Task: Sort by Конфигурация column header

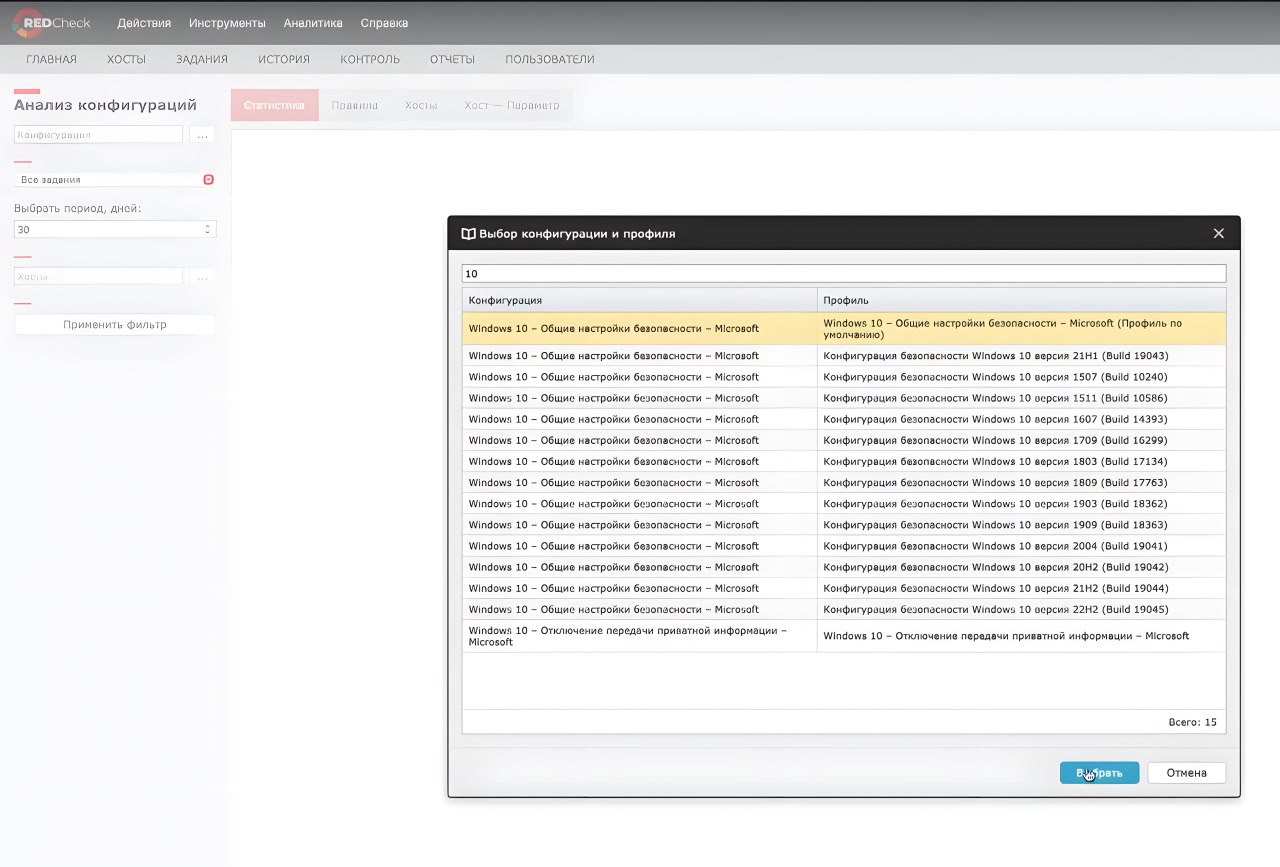Action: coord(639,300)
